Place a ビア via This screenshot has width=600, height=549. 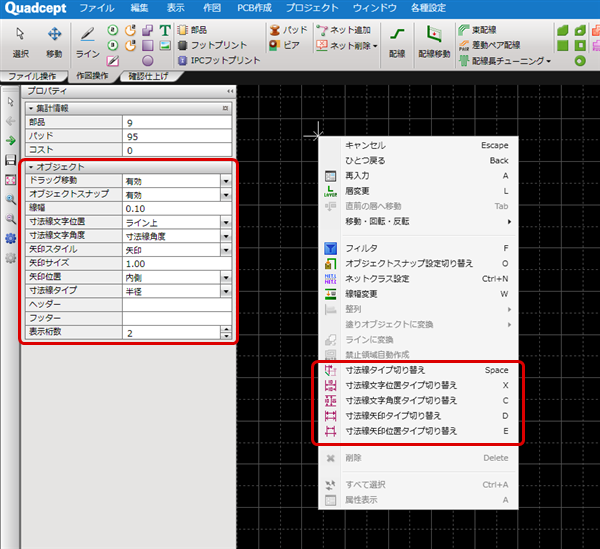click(284, 45)
